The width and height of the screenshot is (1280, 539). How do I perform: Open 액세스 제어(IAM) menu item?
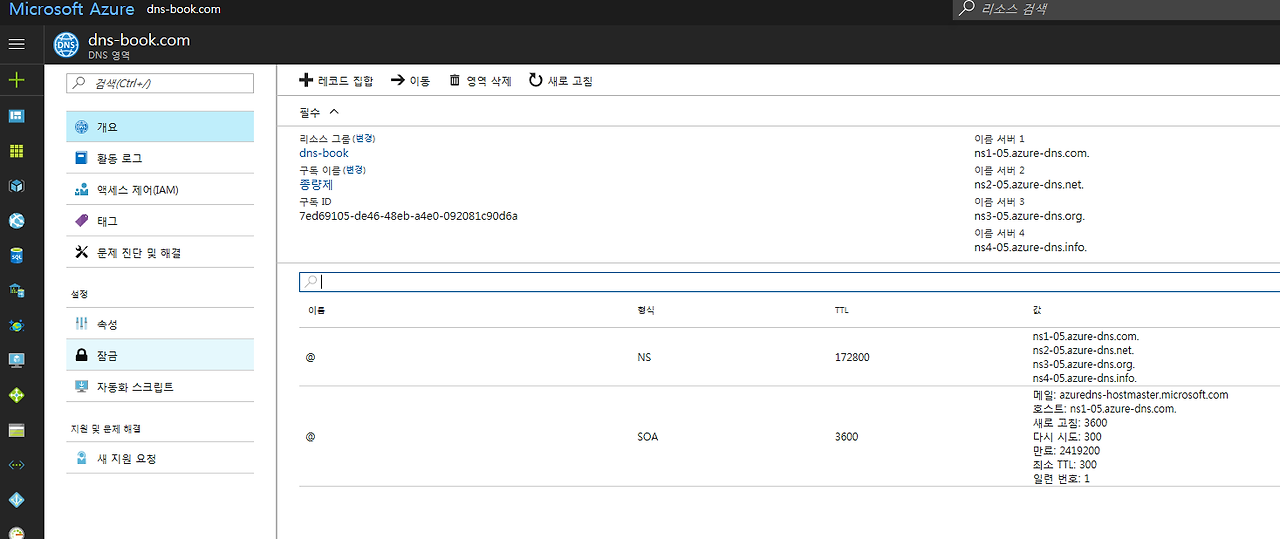(160, 189)
